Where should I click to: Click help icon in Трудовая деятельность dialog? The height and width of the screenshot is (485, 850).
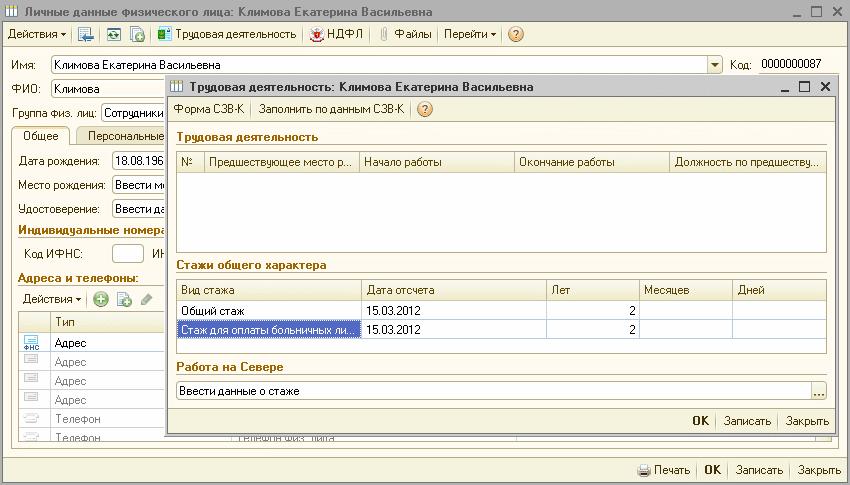pos(424,109)
